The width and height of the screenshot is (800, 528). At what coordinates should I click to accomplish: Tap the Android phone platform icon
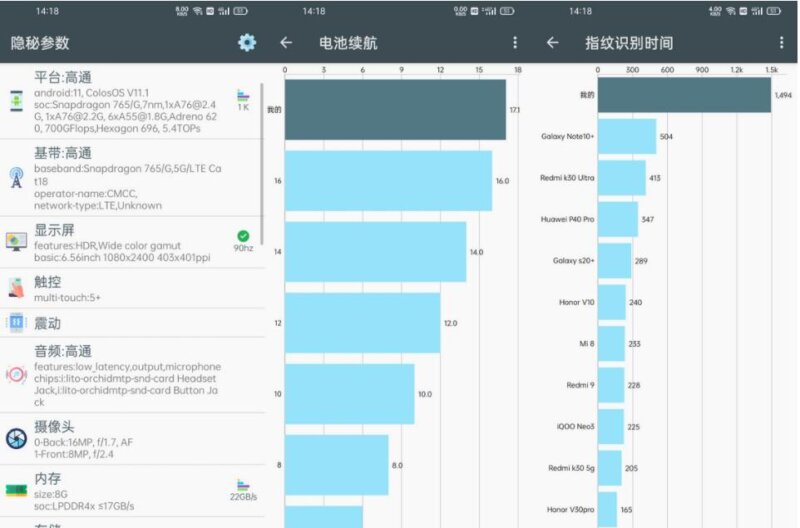point(16,101)
